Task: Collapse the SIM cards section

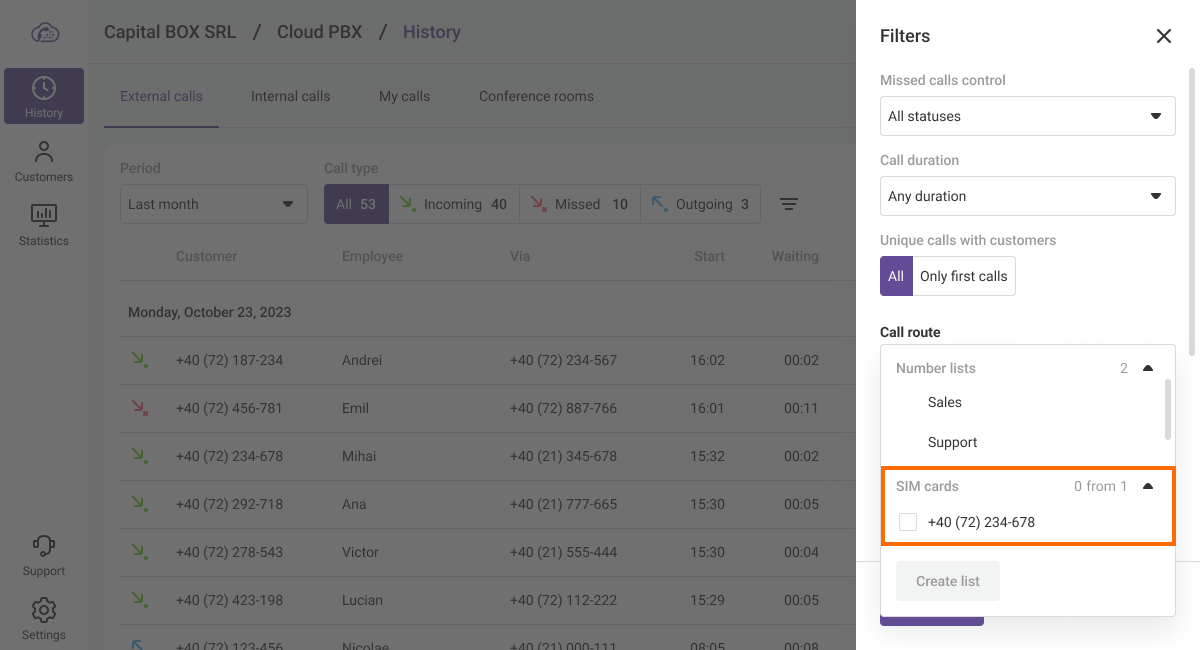Action: 1148,486
